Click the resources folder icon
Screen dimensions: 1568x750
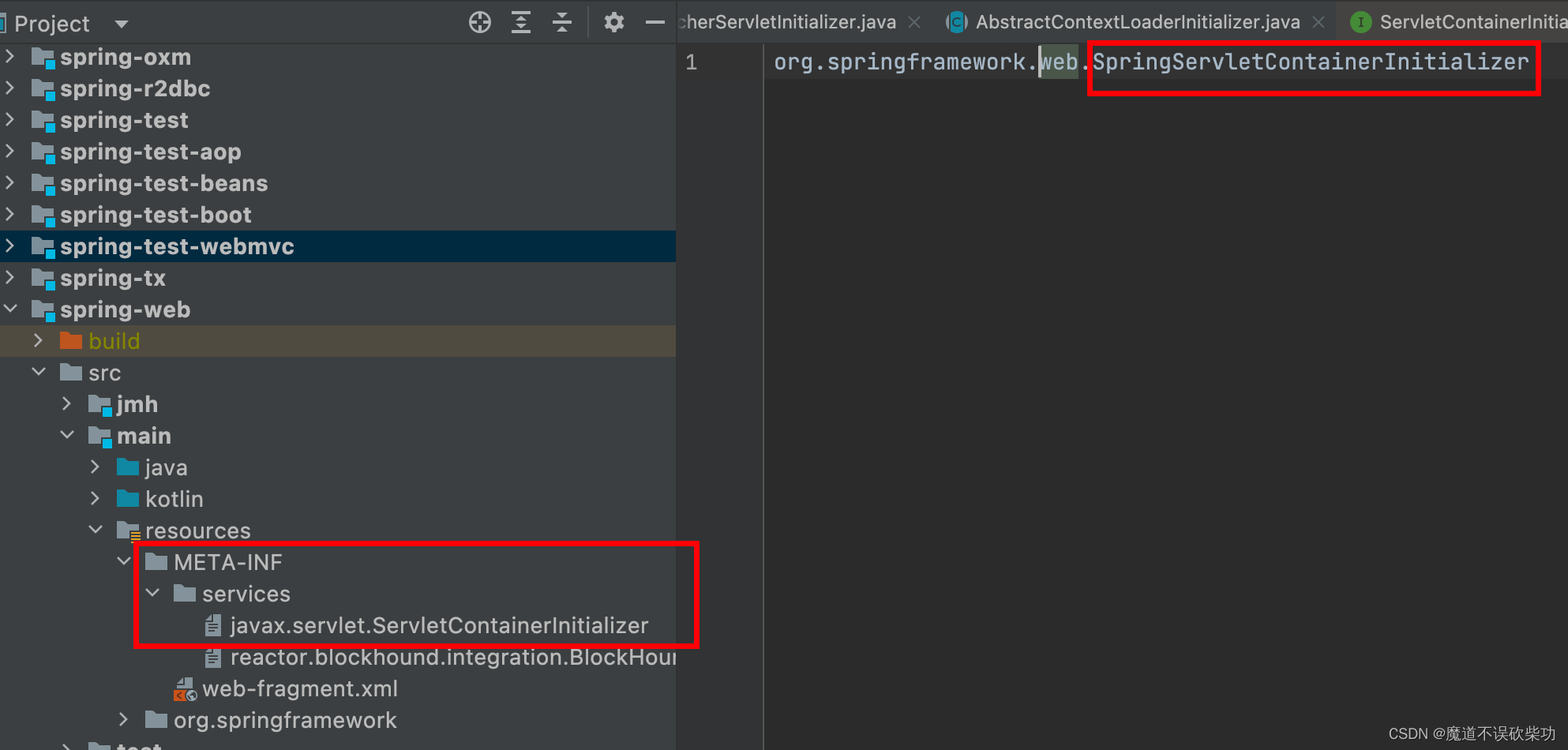(129, 531)
